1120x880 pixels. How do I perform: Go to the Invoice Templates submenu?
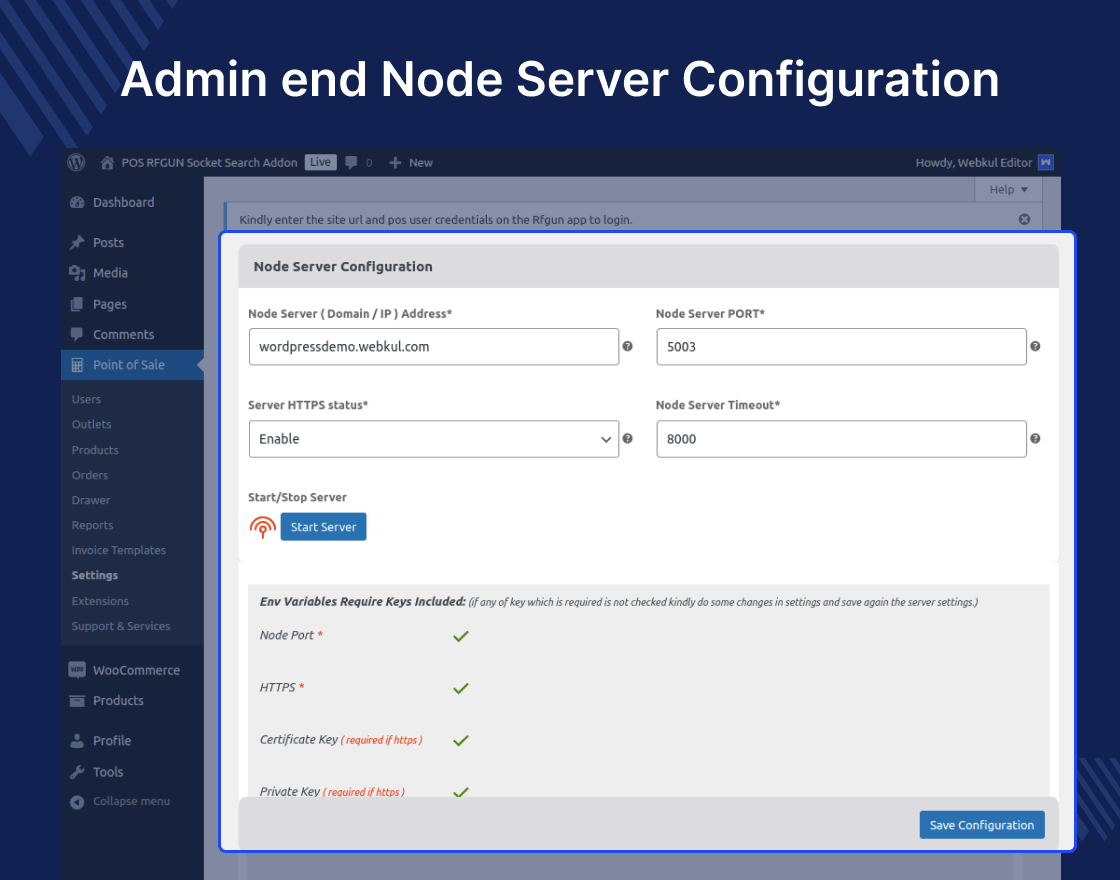coord(119,550)
